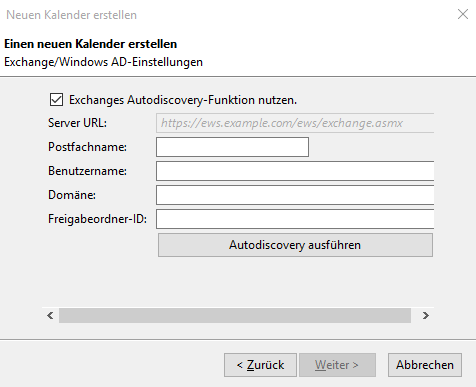Select the Benutzername input box

pos(295,171)
